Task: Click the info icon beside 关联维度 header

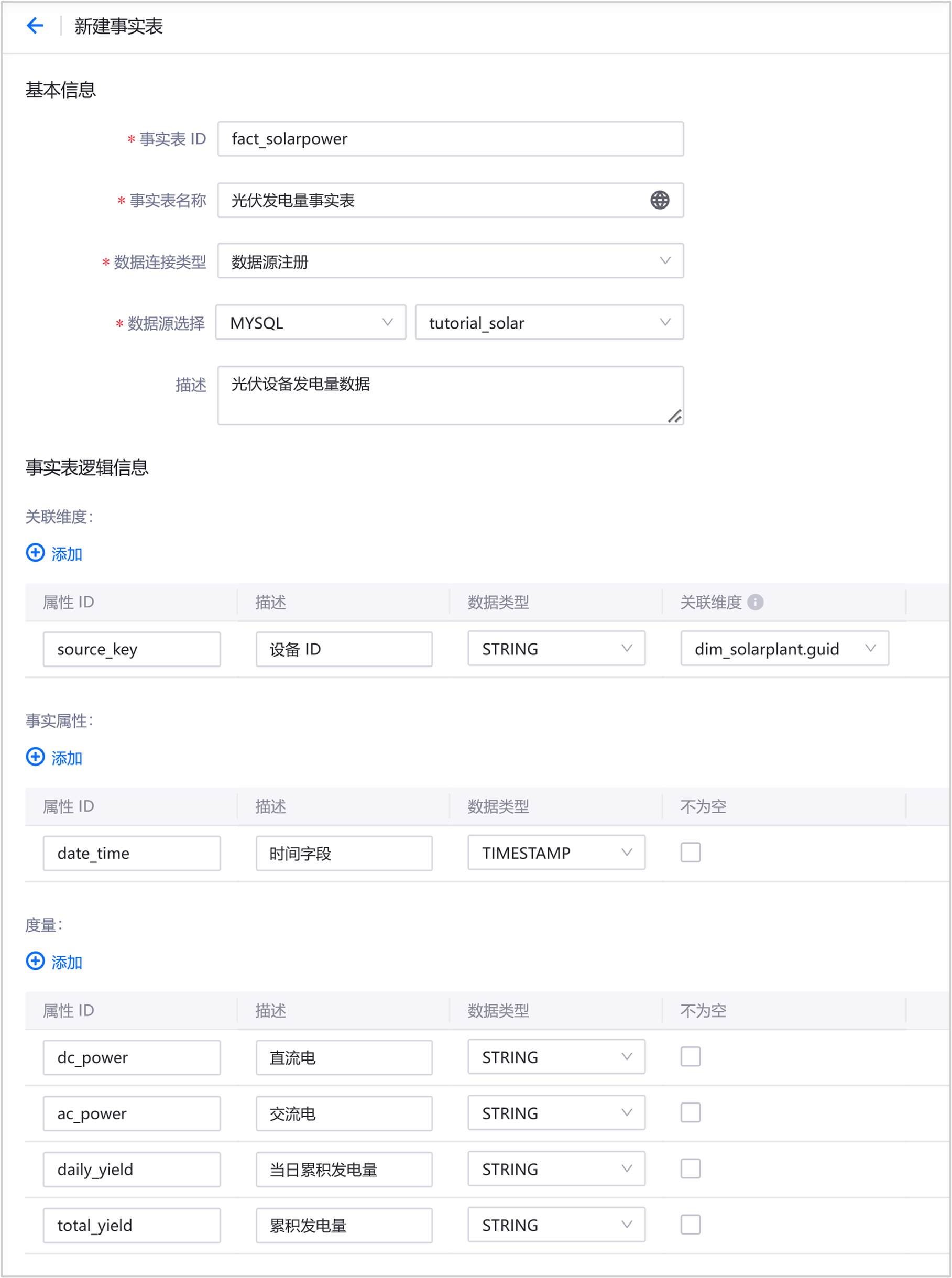Action: click(x=755, y=602)
